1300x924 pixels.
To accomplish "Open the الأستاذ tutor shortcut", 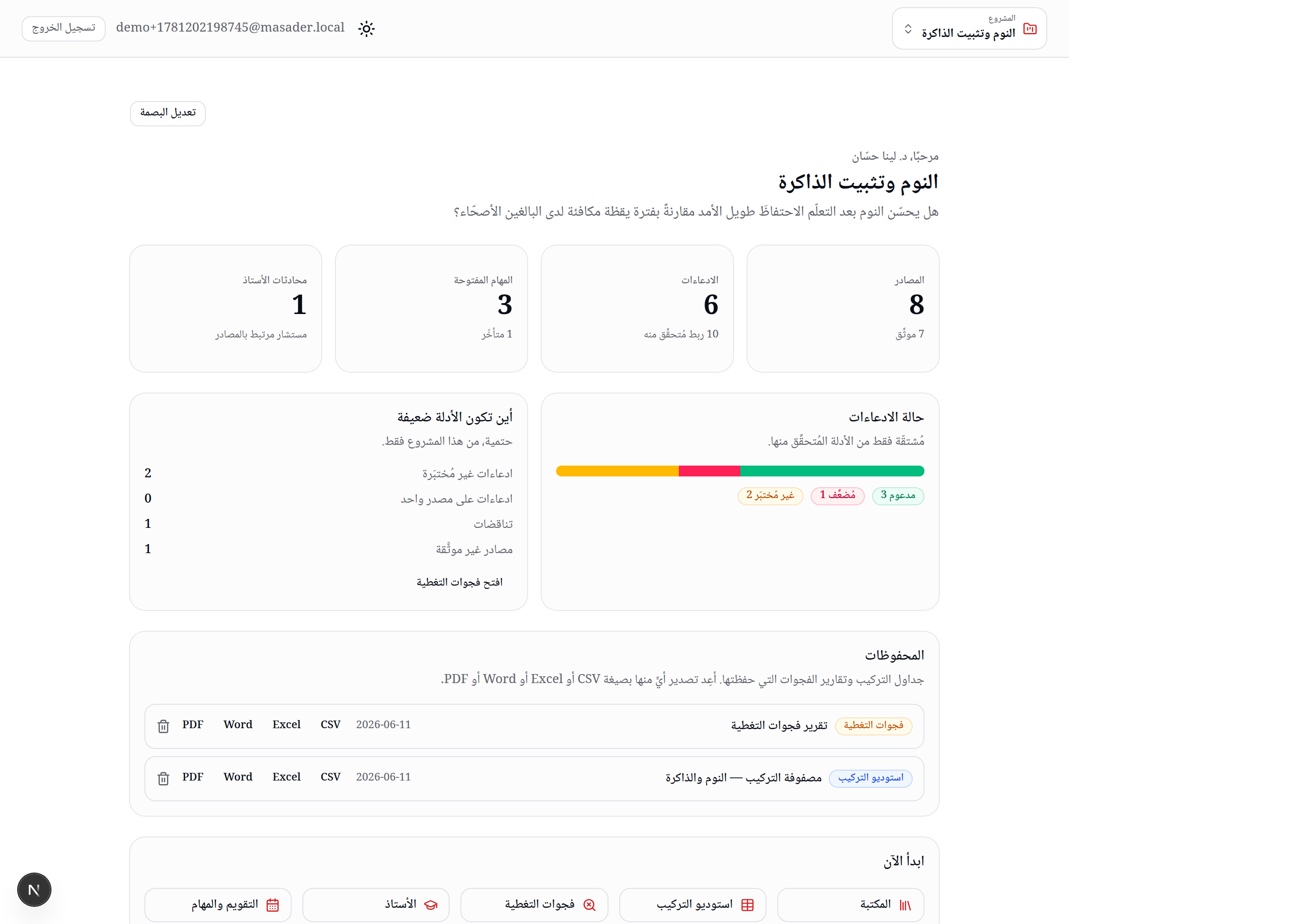I will [376, 905].
